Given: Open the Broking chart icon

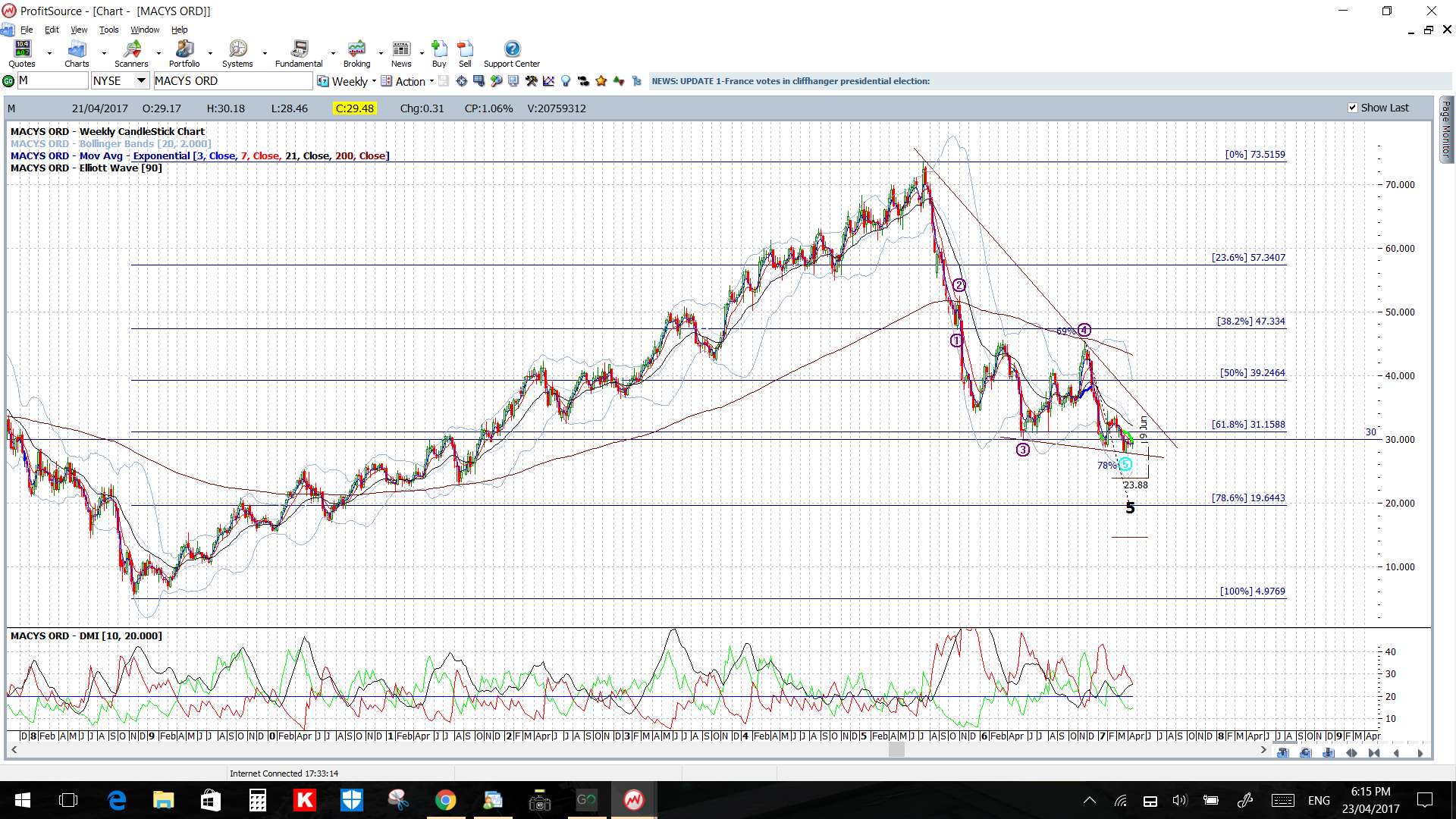Looking at the screenshot, I should 356,54.
